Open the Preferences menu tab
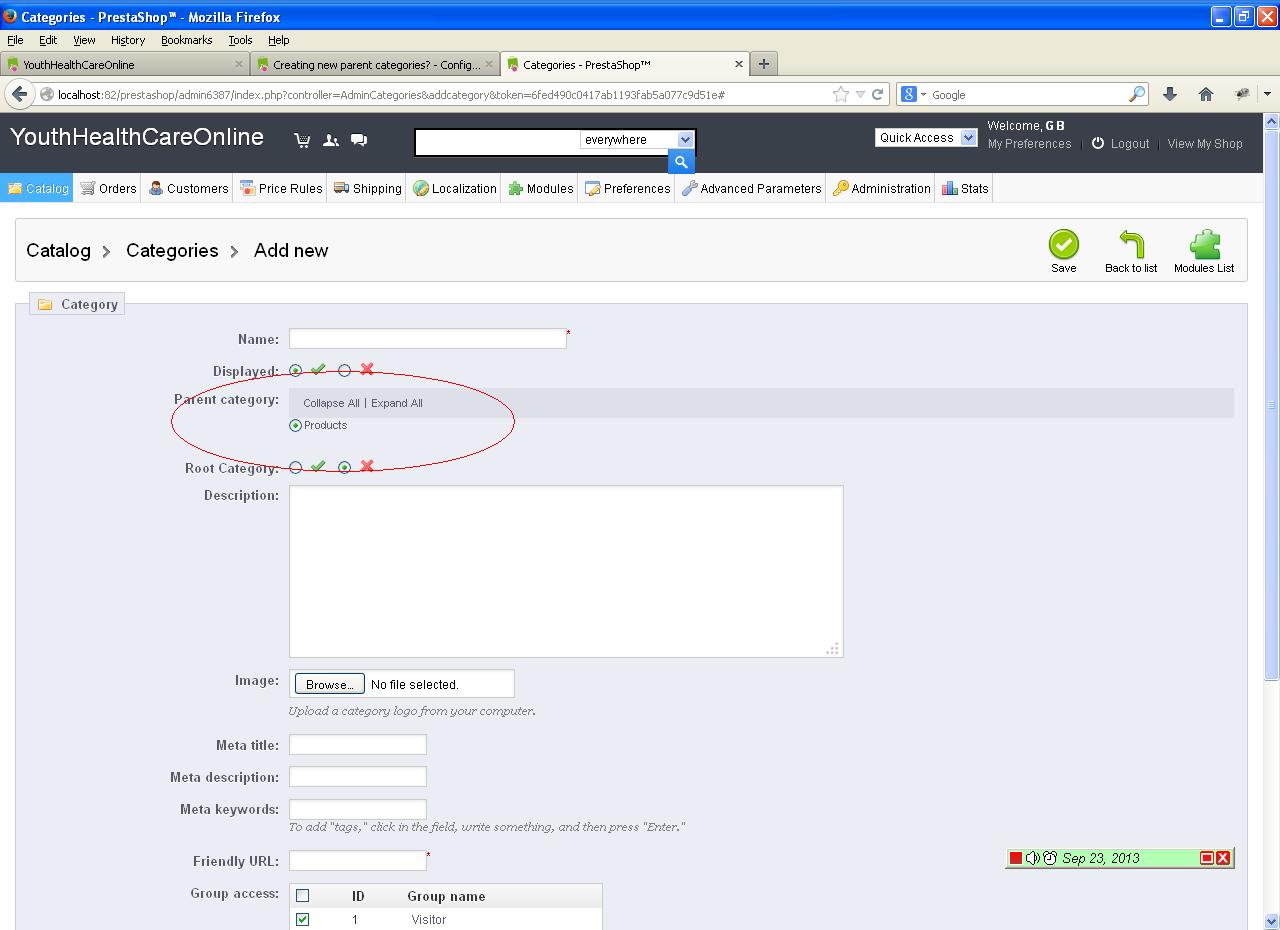This screenshot has width=1280, height=930. (x=627, y=188)
